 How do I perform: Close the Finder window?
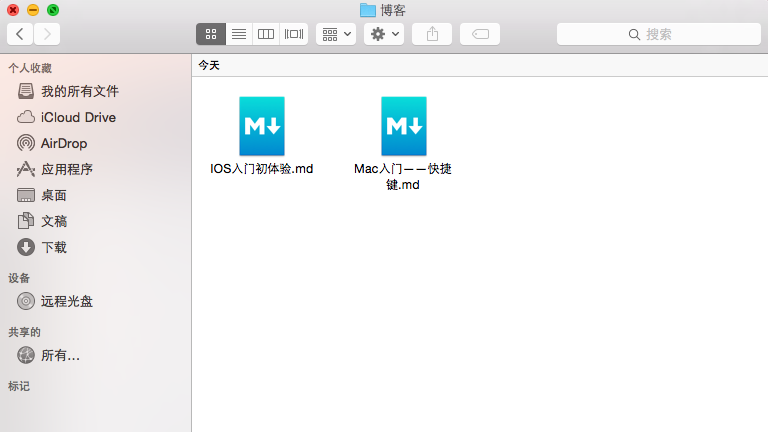pyautogui.click(x=13, y=10)
